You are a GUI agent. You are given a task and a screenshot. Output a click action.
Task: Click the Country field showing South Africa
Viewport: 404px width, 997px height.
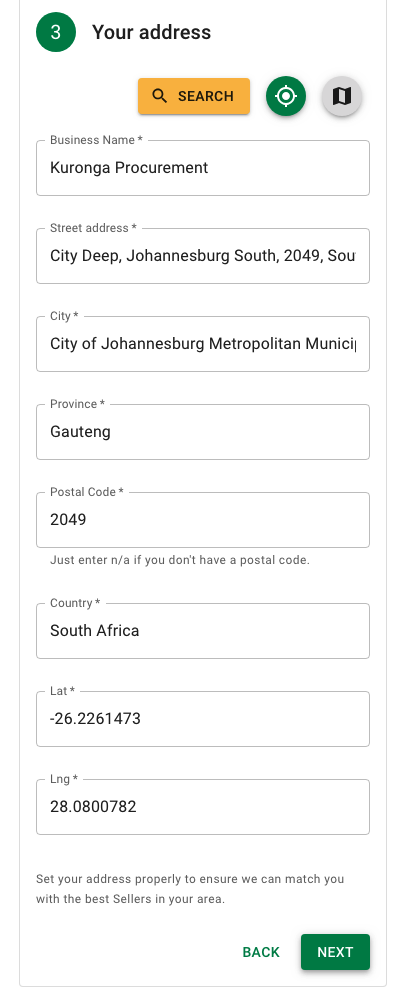pyautogui.click(x=203, y=631)
